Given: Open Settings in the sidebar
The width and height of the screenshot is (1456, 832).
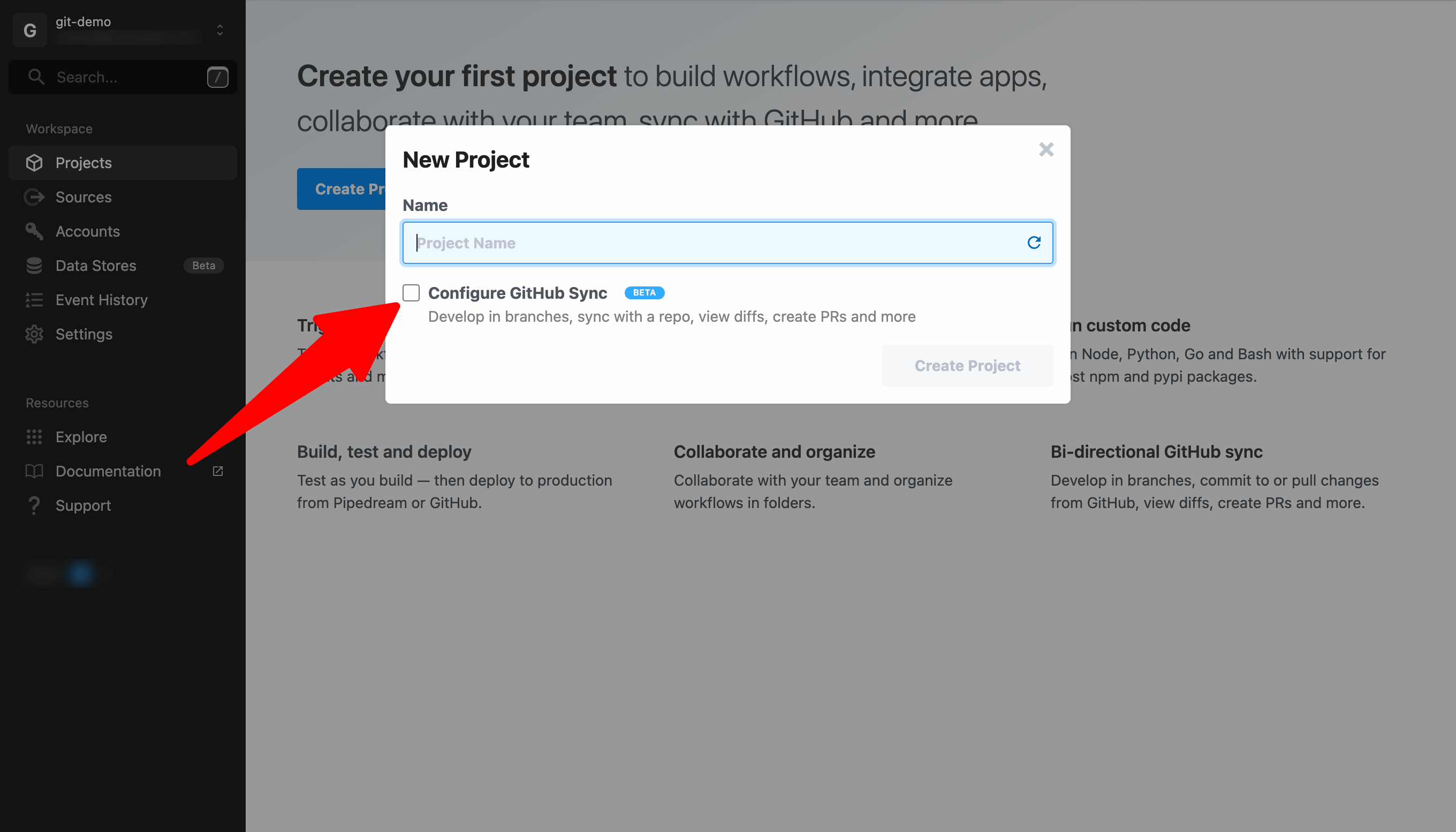Looking at the screenshot, I should click(123, 334).
